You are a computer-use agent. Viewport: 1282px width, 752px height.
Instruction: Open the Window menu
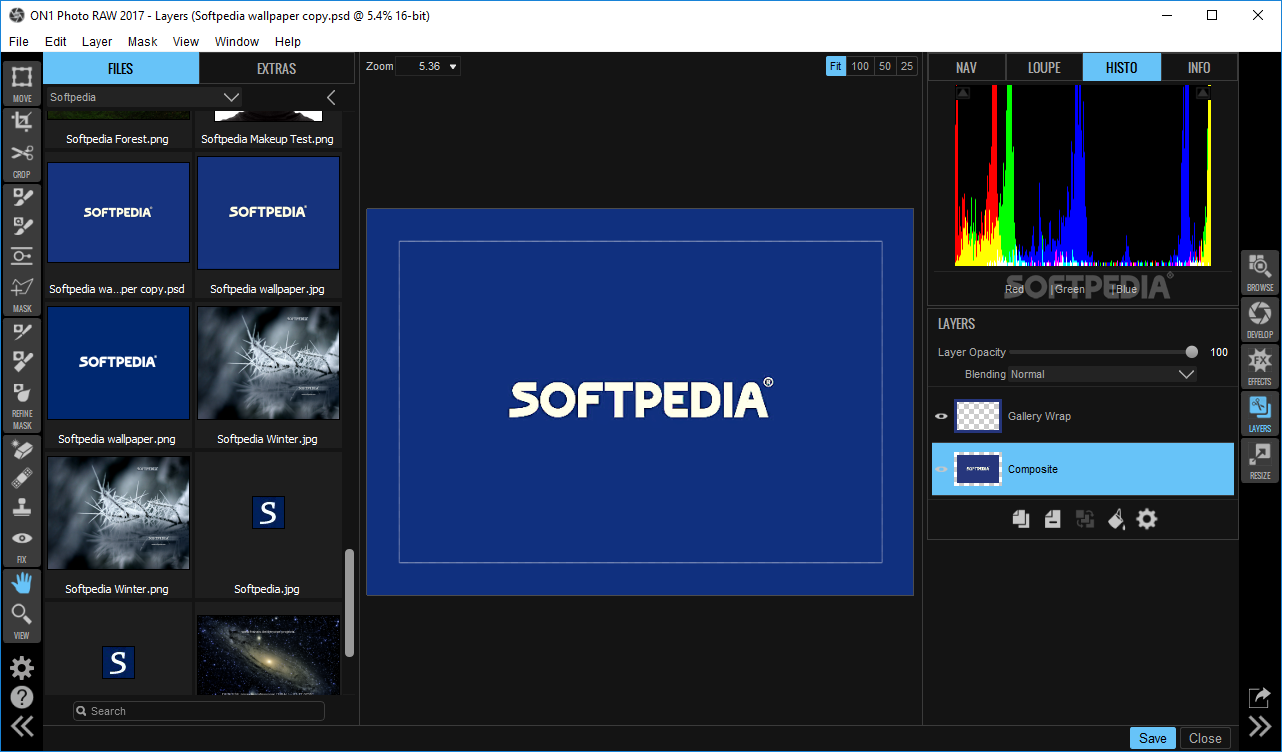[237, 42]
